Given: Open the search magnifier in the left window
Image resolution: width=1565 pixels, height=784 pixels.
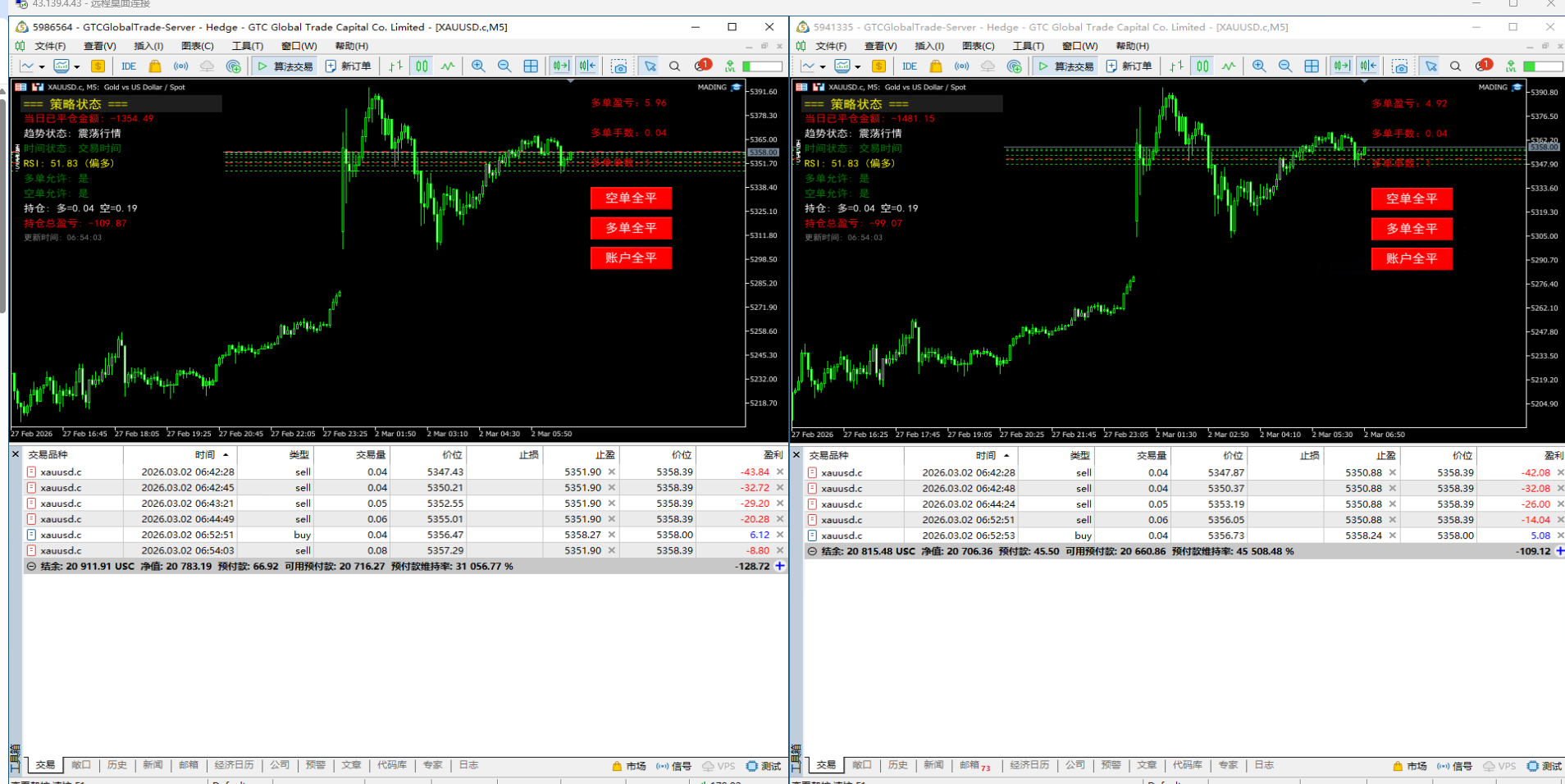Looking at the screenshot, I should pos(675,66).
